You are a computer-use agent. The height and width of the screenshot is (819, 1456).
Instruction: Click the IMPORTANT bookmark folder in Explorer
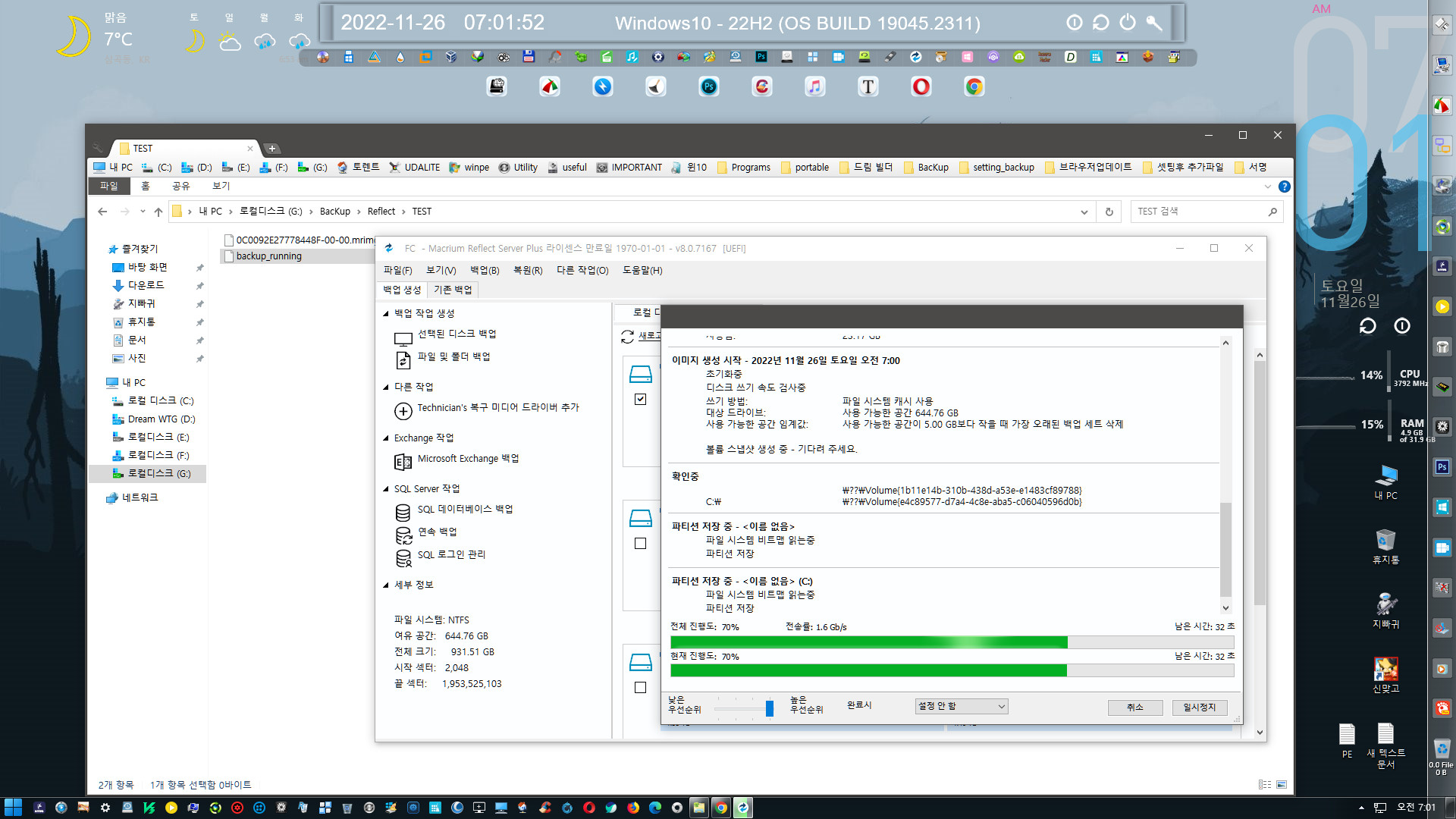629,168
